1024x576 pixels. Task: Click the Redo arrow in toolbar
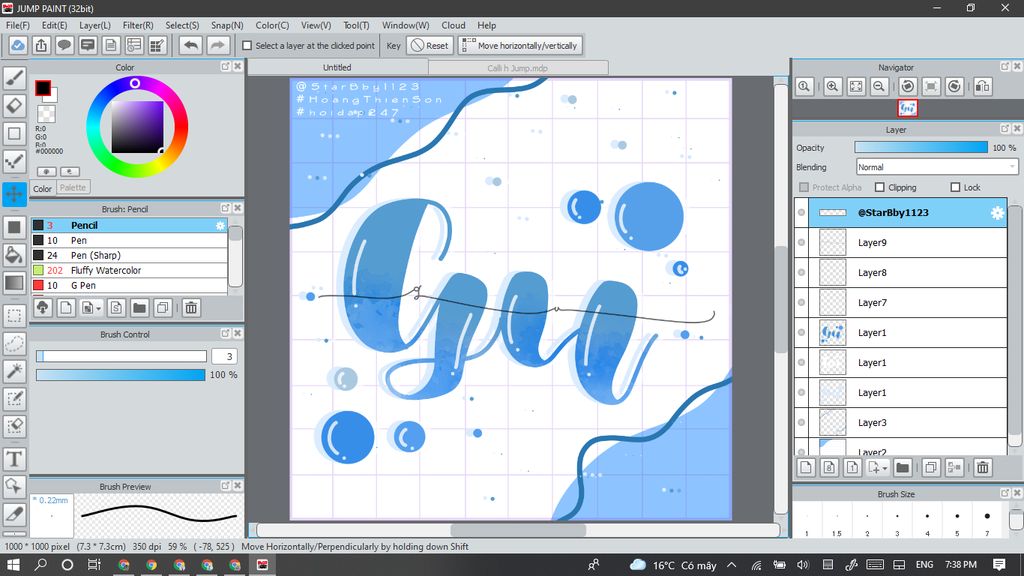point(218,45)
